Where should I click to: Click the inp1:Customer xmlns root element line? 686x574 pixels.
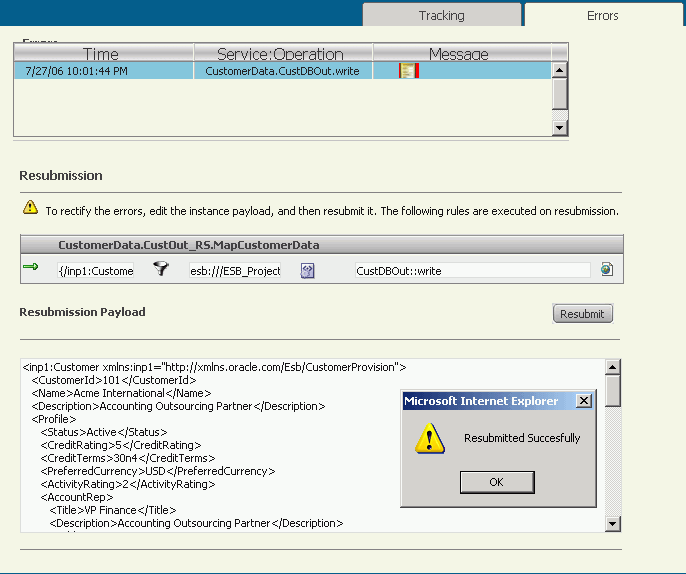214,367
